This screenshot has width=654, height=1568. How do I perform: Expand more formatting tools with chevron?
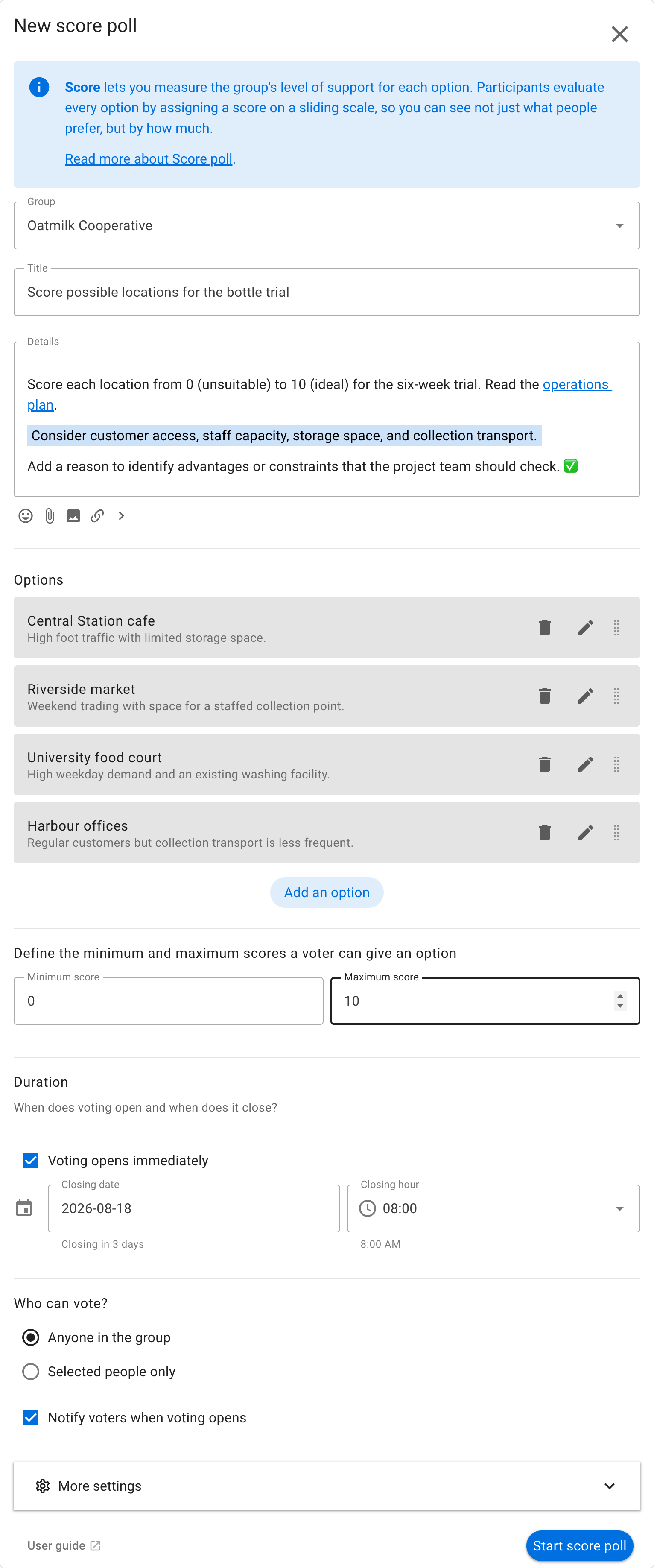pyautogui.click(x=122, y=515)
